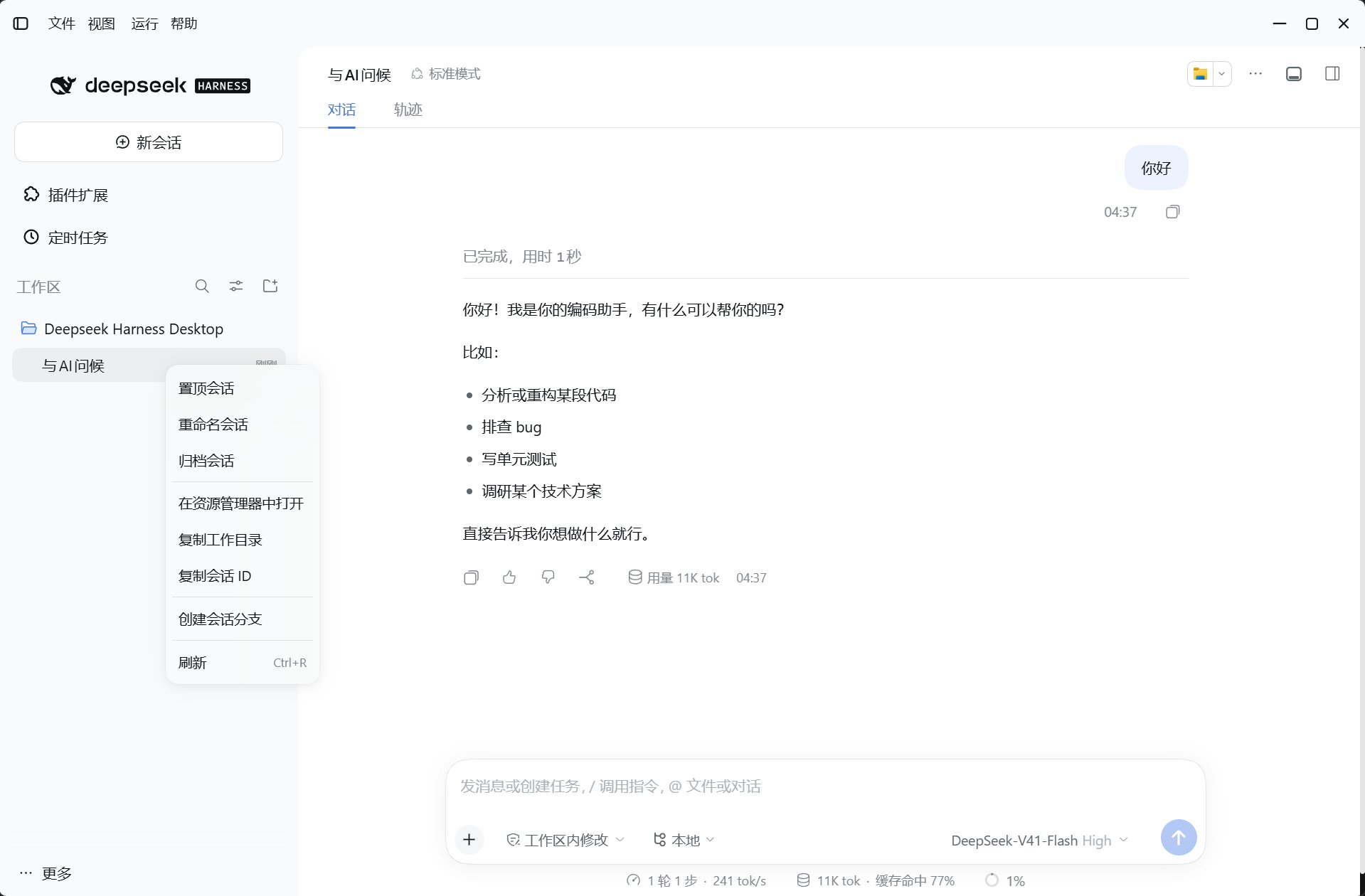Click the send message arrow button

pyautogui.click(x=1179, y=838)
